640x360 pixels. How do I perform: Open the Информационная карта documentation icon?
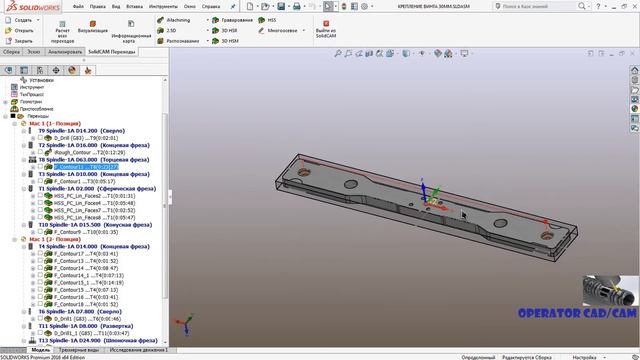(131, 24)
